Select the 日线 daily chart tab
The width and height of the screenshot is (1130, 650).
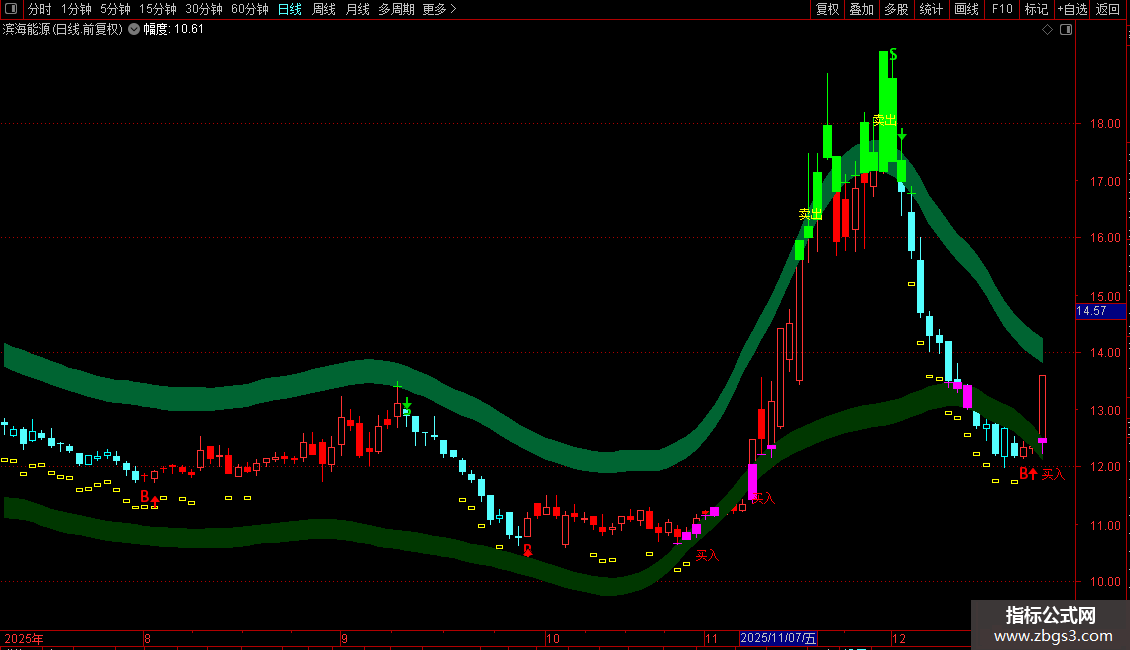coord(290,9)
